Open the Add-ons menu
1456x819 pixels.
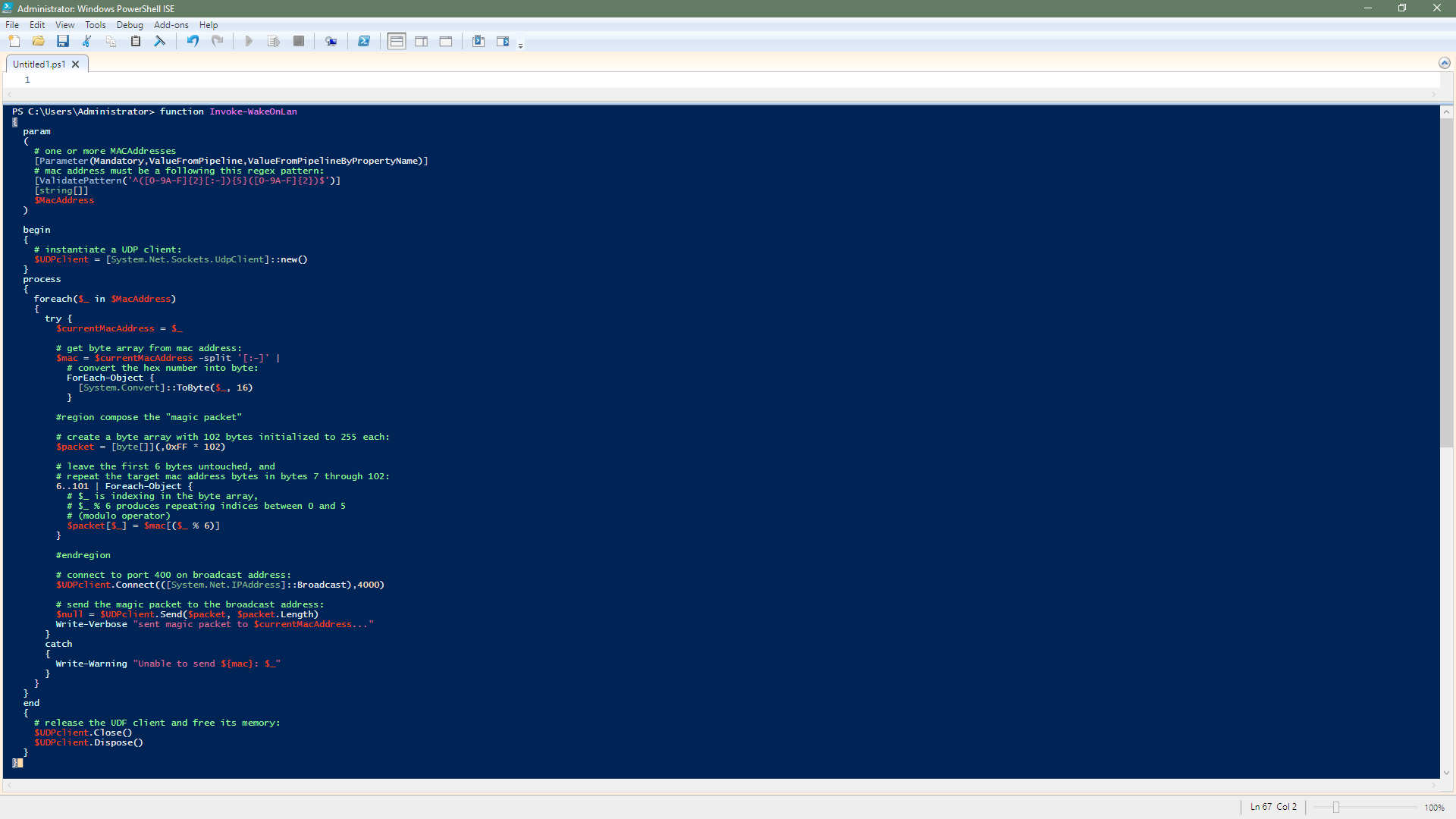pos(171,25)
